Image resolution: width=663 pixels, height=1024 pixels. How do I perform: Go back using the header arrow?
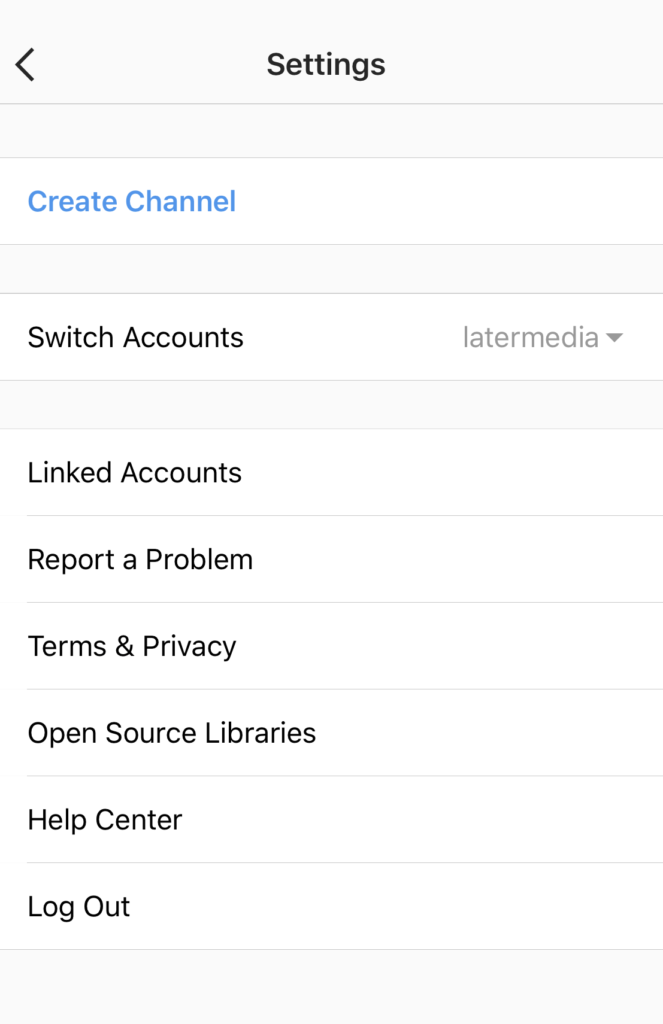pos(25,65)
